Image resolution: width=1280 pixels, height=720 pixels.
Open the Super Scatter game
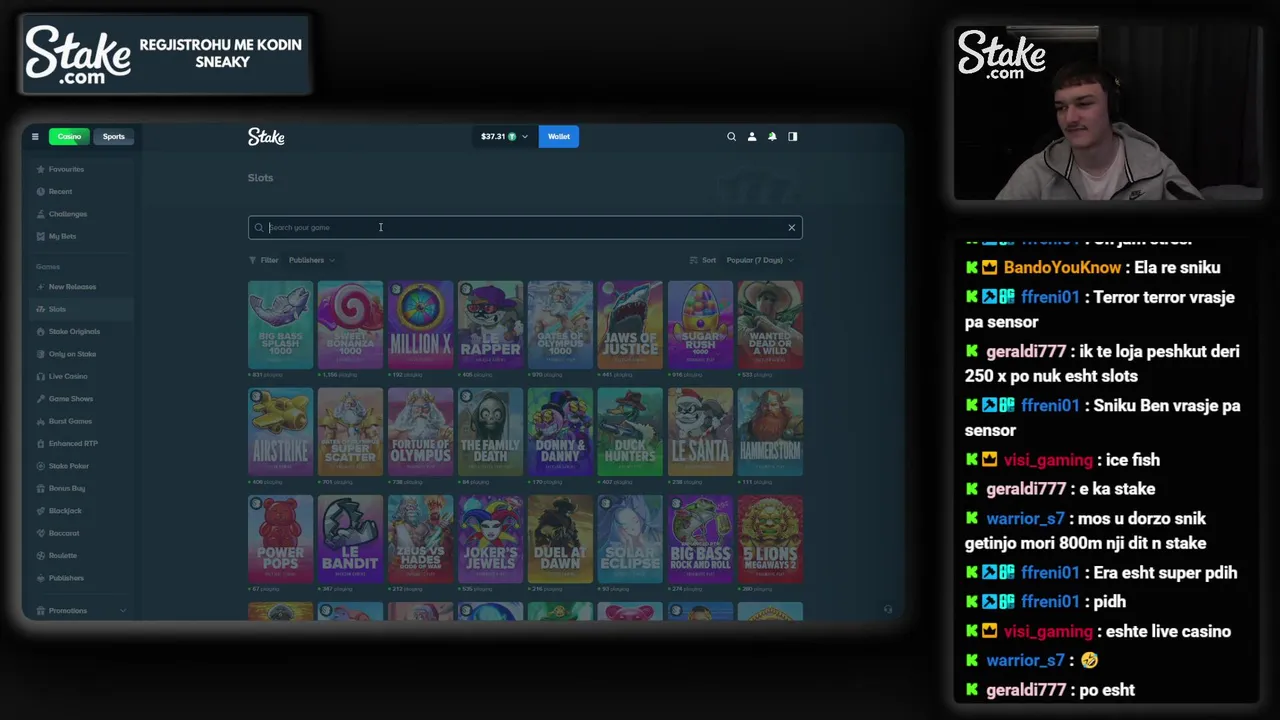pyautogui.click(x=350, y=432)
